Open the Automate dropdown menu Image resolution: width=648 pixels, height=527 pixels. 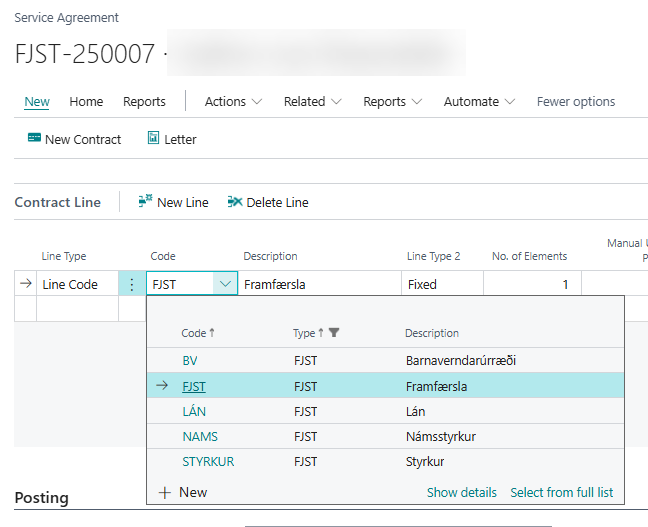coord(479,101)
